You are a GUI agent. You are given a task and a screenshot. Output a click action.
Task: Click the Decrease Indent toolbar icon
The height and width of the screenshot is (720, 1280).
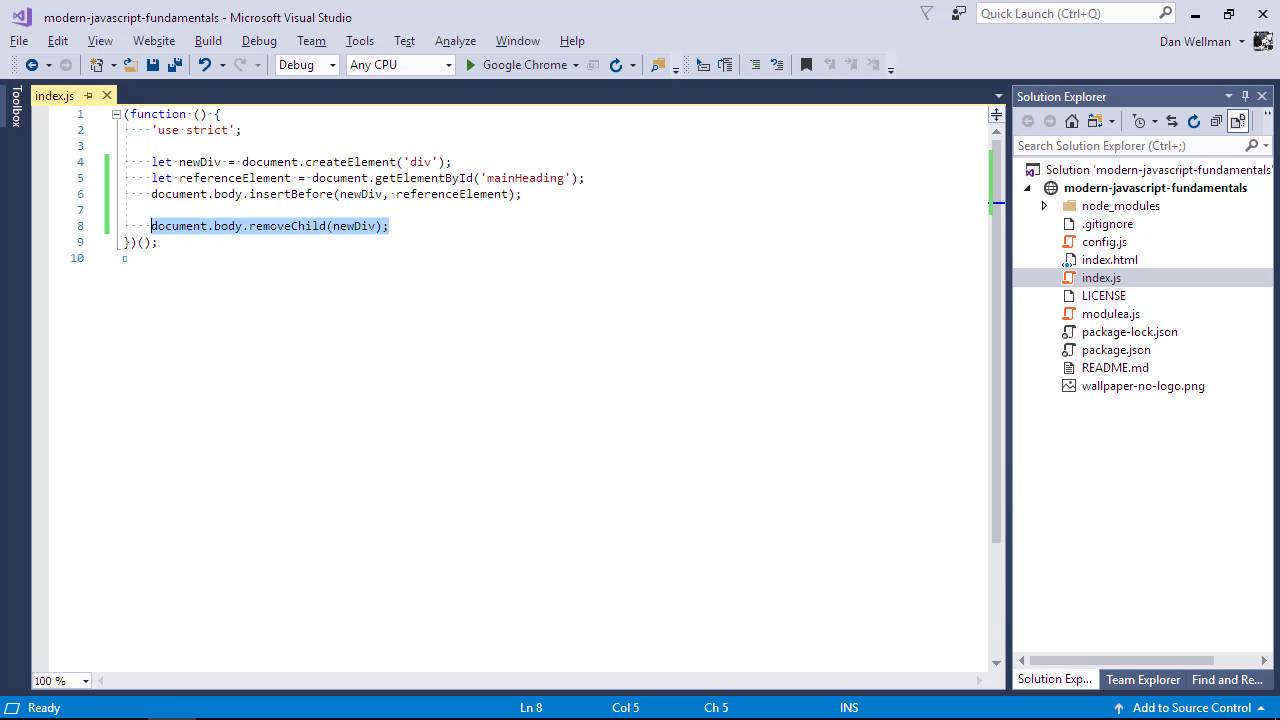(703, 65)
